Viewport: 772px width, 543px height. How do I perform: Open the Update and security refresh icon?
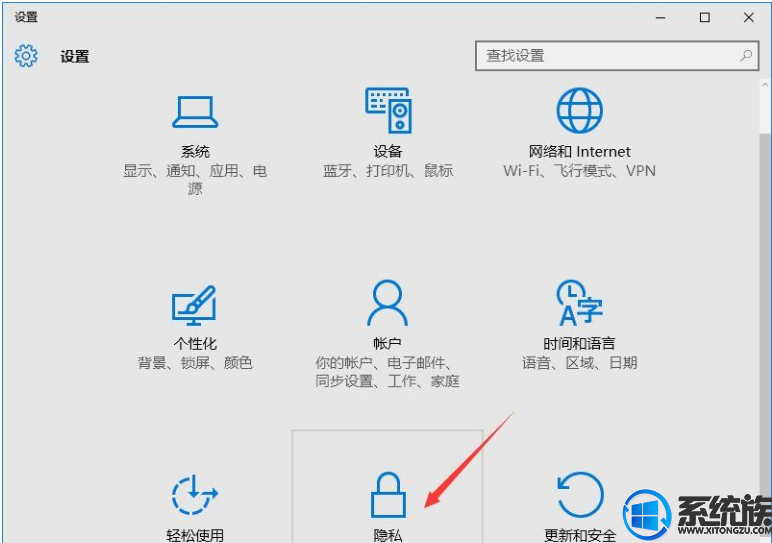tap(580, 494)
